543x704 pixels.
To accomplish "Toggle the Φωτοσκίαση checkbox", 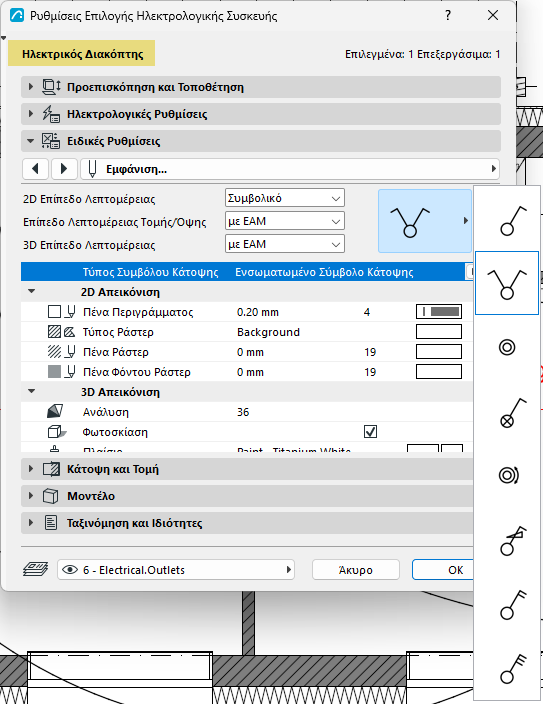I will [x=371, y=431].
